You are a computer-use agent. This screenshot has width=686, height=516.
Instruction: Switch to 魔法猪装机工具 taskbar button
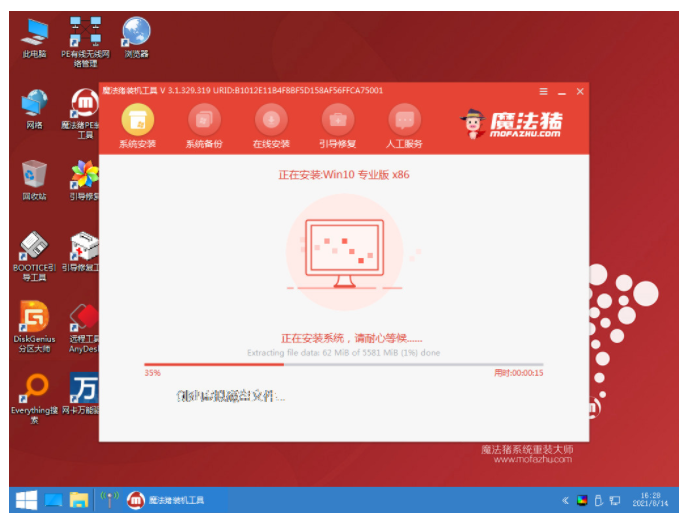coord(166,500)
